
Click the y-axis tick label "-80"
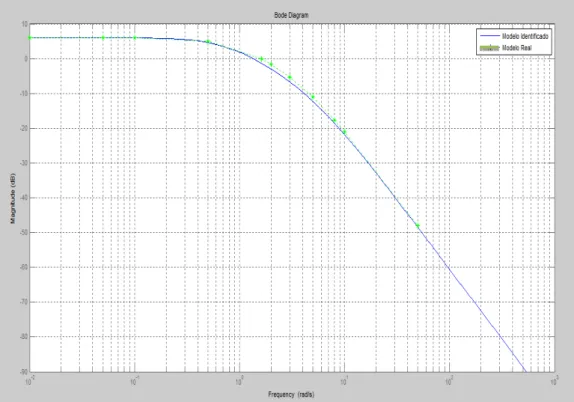(24, 336)
